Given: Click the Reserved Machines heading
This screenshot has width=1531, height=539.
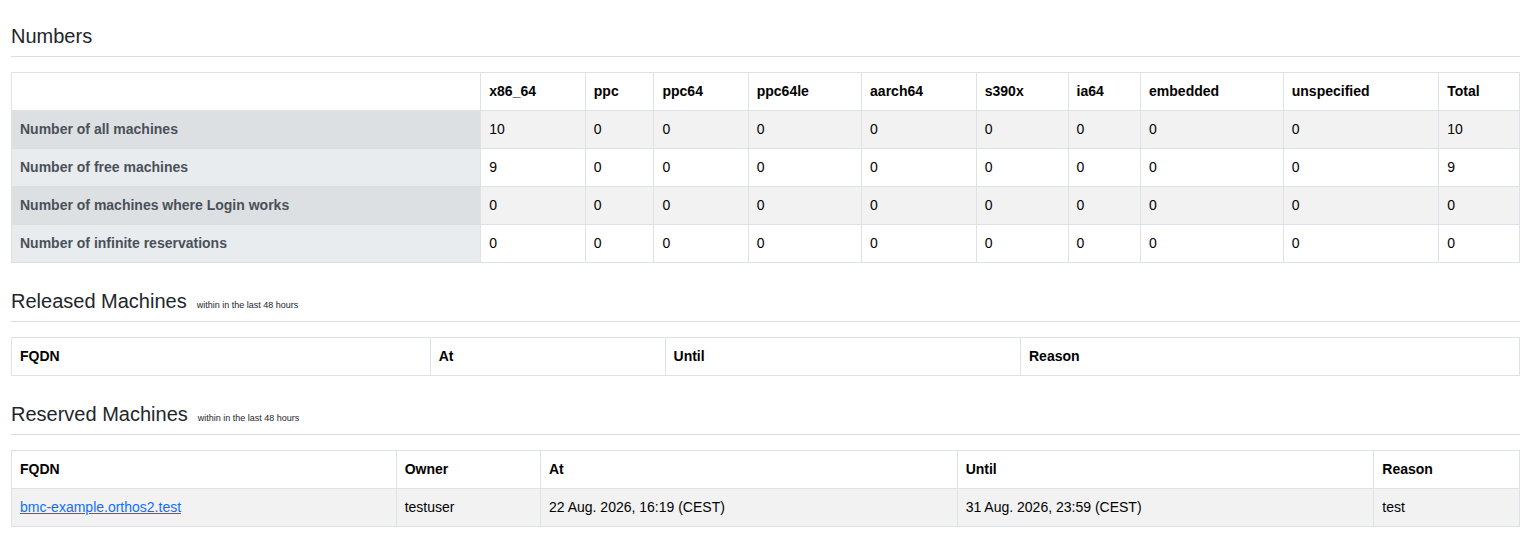Looking at the screenshot, I should [99, 414].
